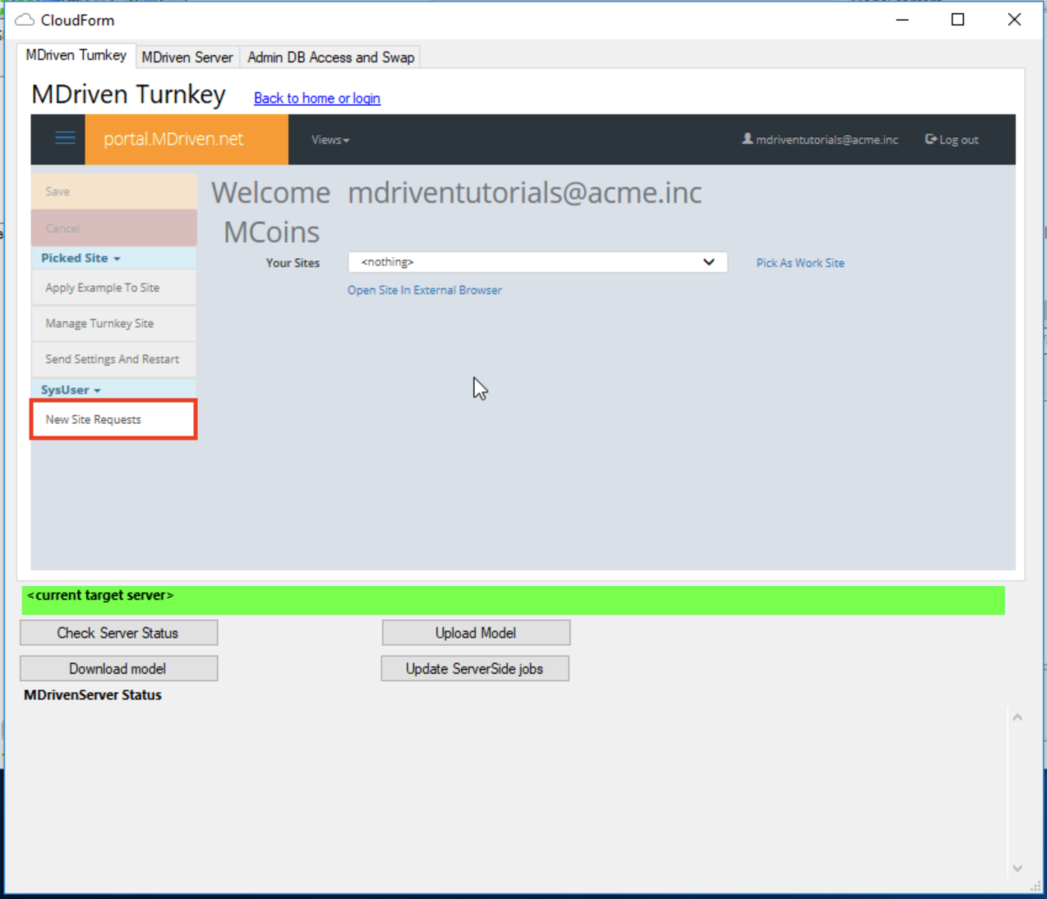The width and height of the screenshot is (1047, 899).
Task: Click Pick As Work Site link
Action: click(800, 263)
